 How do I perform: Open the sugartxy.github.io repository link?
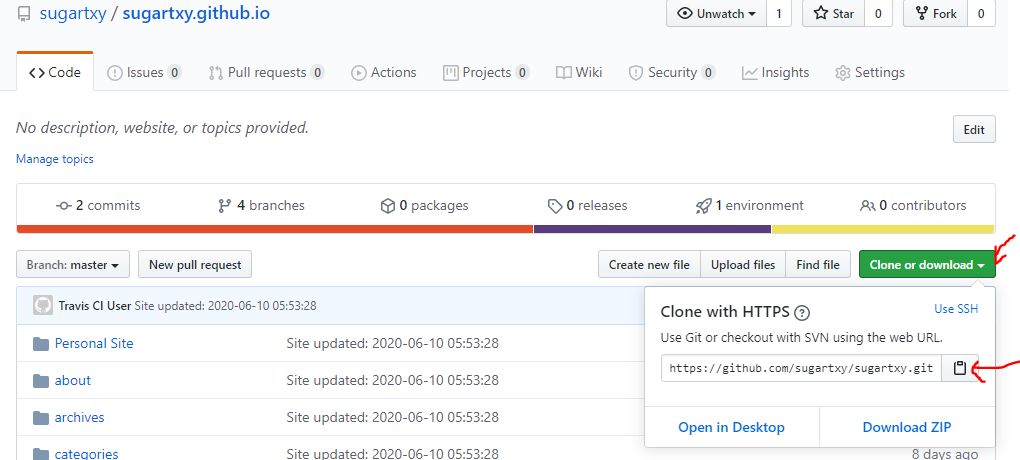click(x=196, y=14)
